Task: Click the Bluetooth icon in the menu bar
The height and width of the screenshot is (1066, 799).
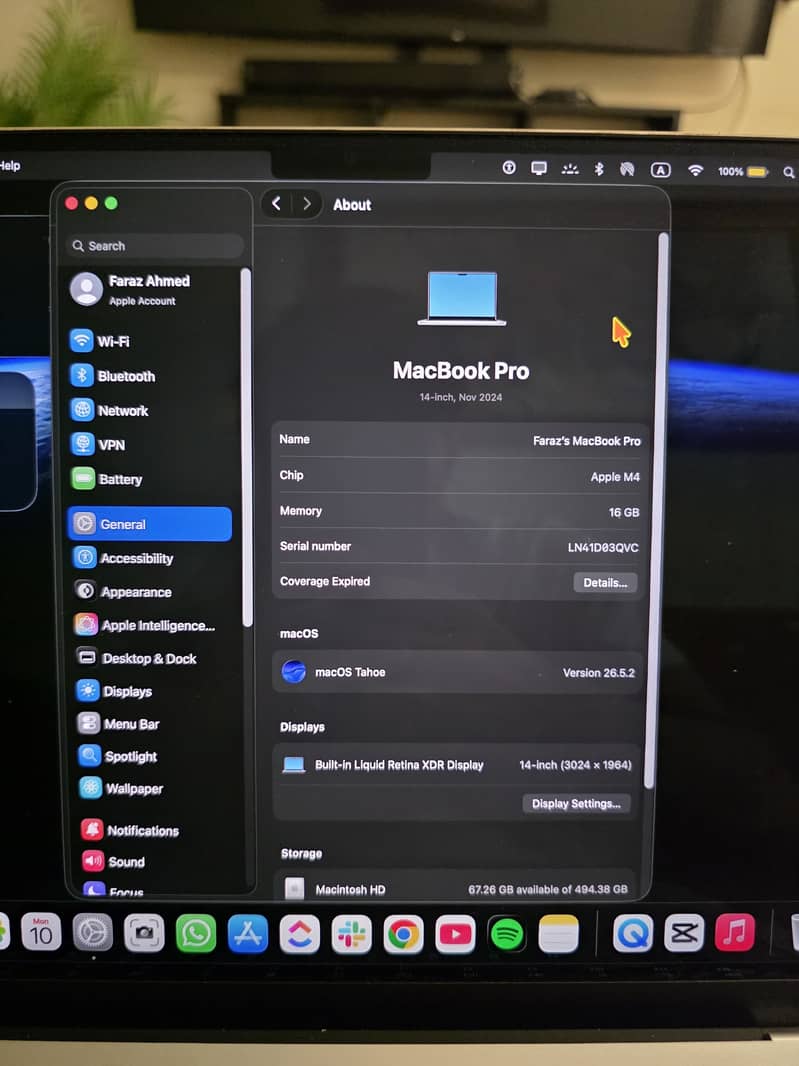Action: click(598, 169)
